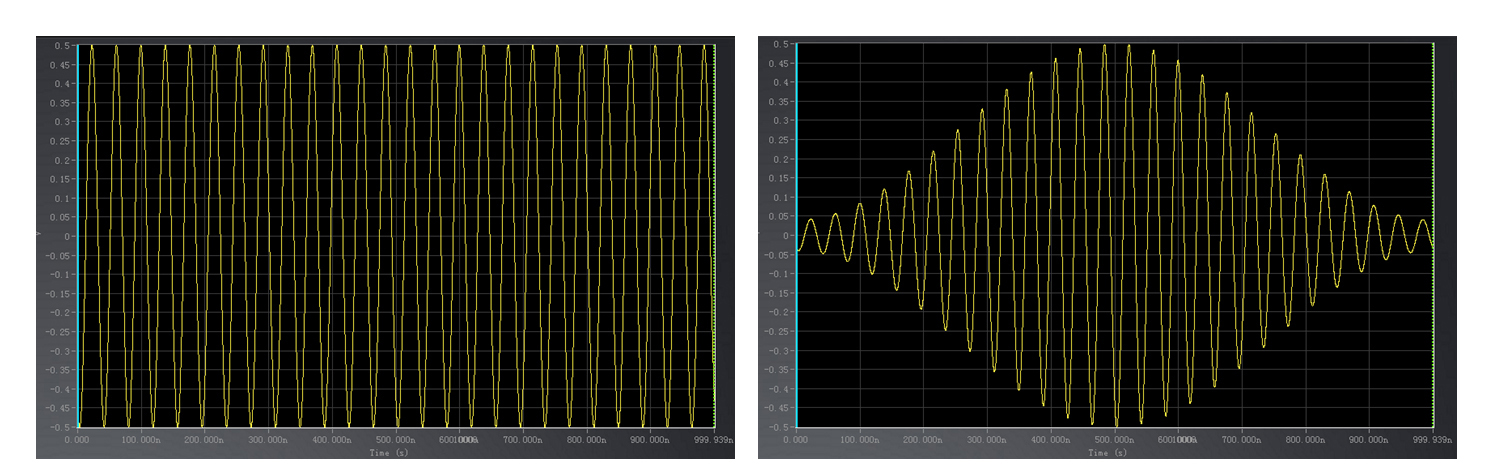The height and width of the screenshot is (471, 1487).
Task: Click the 0.000 time origin label on left plot
Action: pos(77,439)
